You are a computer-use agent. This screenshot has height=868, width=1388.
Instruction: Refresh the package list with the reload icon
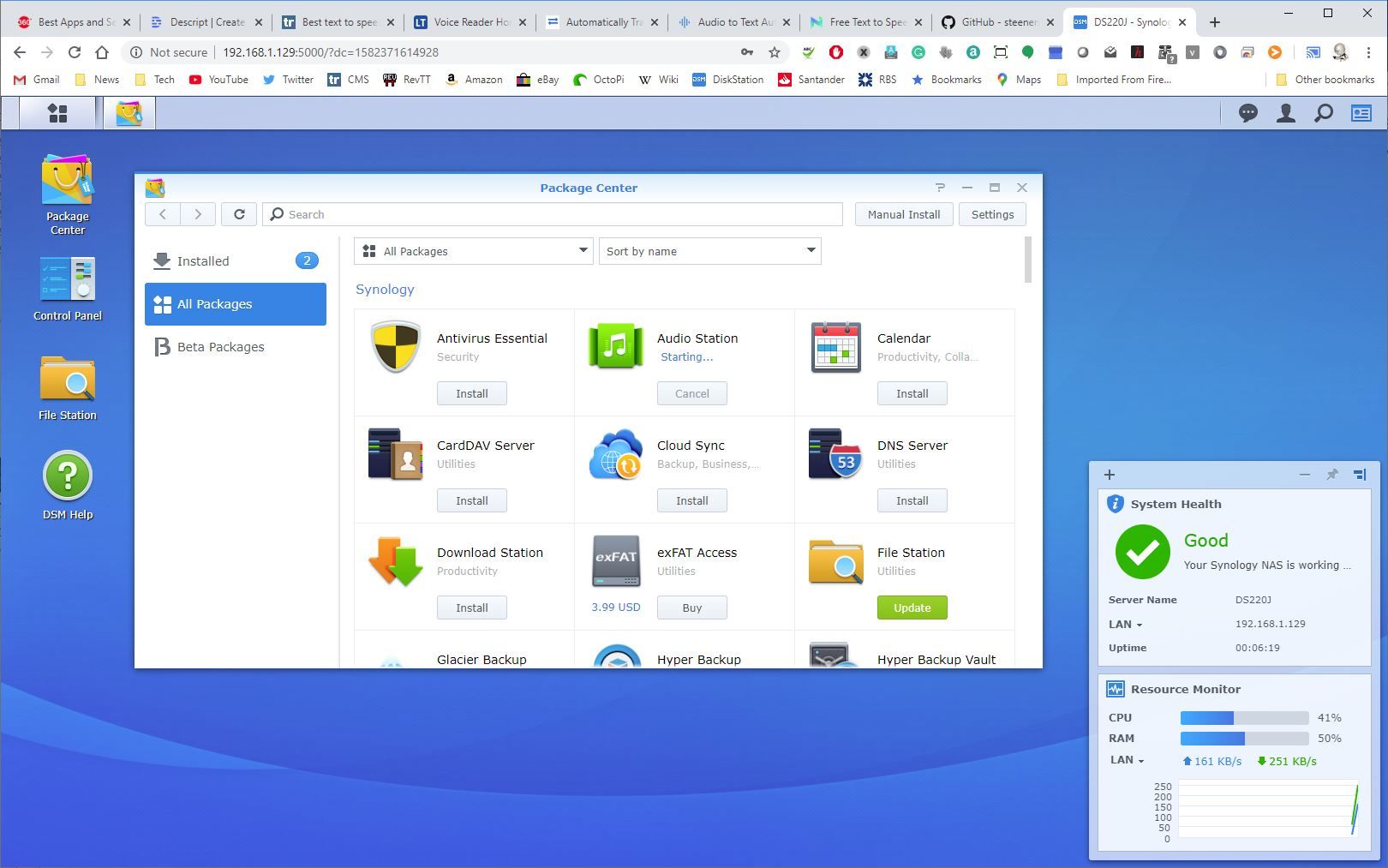click(239, 213)
